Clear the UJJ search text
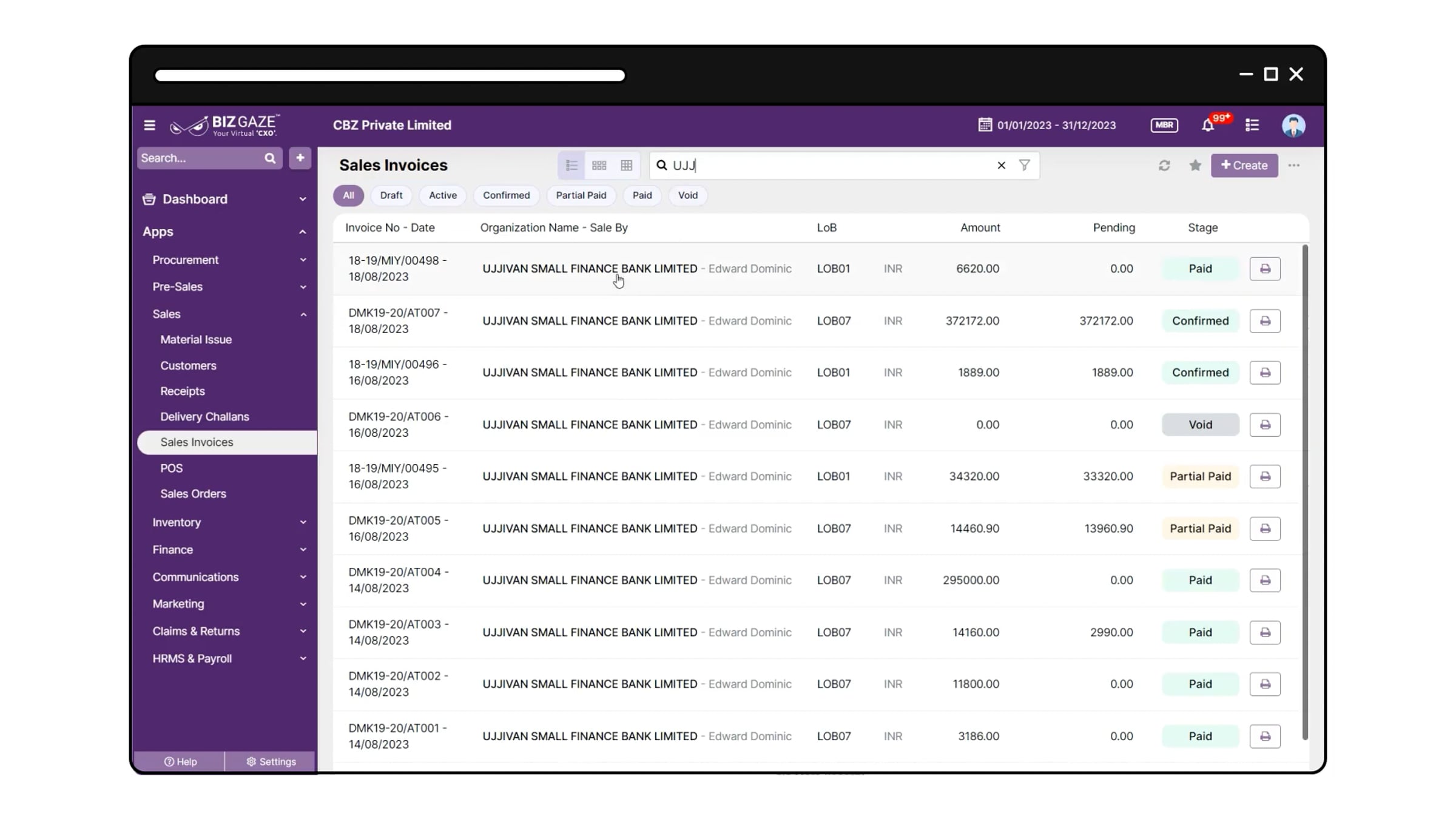The height and width of the screenshot is (819, 1456). [x=1001, y=165]
